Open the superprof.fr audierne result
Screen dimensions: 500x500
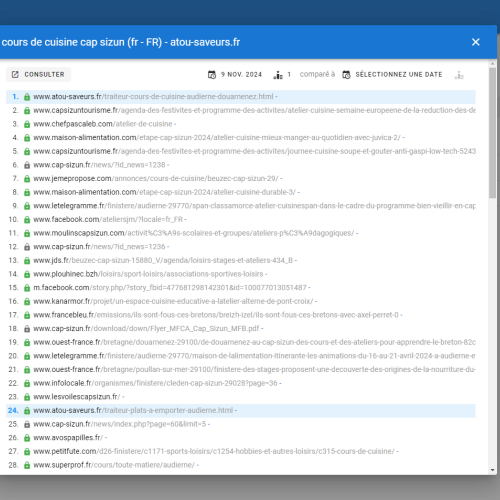pyautogui.click(x=114, y=465)
